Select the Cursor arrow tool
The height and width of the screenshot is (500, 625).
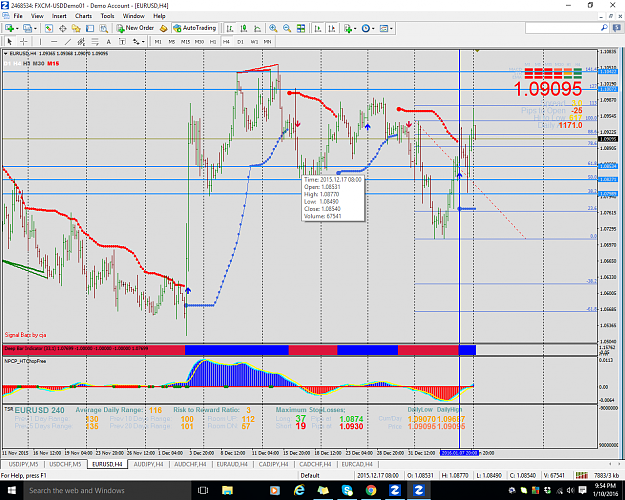pyautogui.click(x=10, y=41)
